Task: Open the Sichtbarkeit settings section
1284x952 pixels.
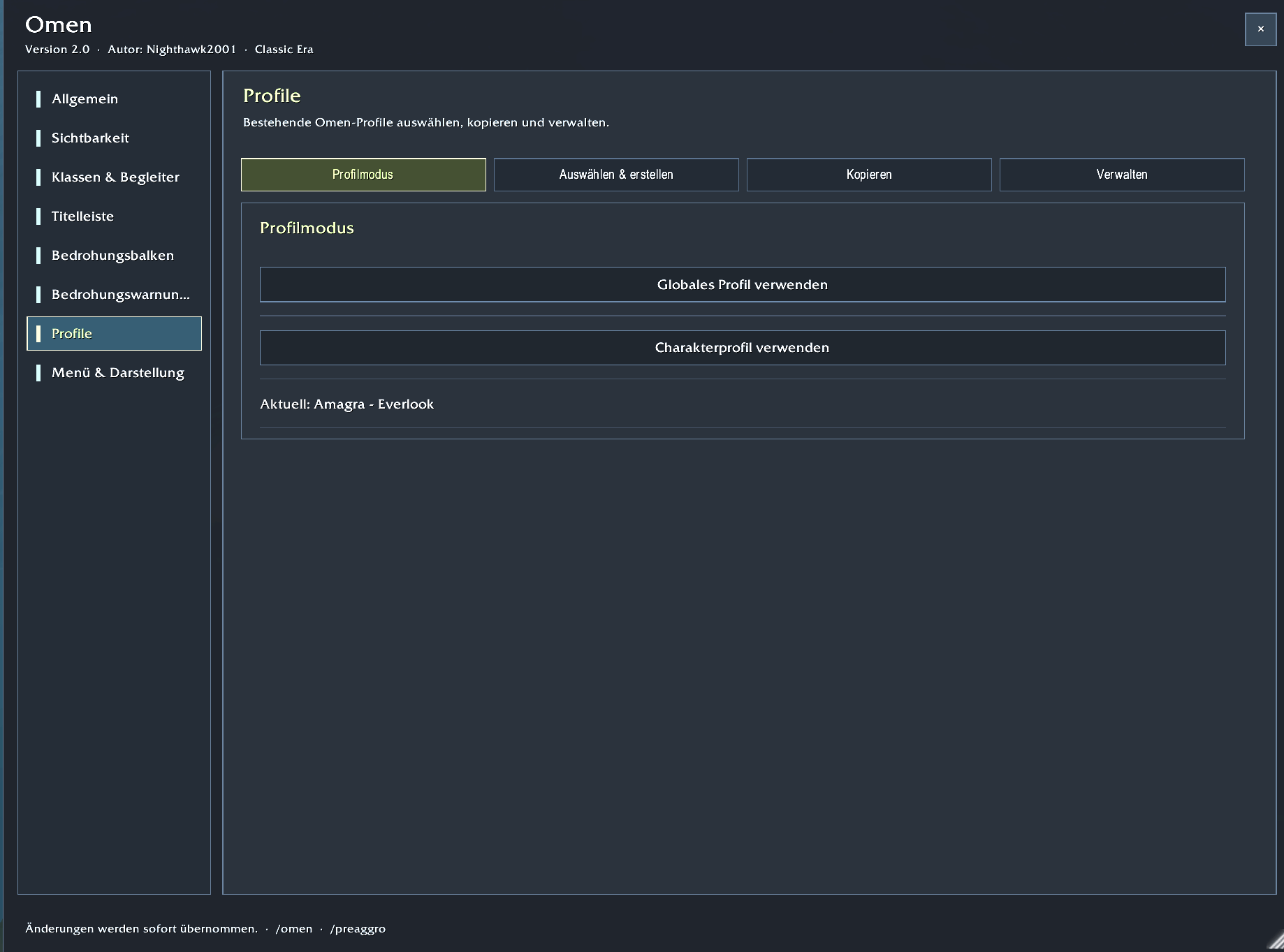Action: coord(114,138)
